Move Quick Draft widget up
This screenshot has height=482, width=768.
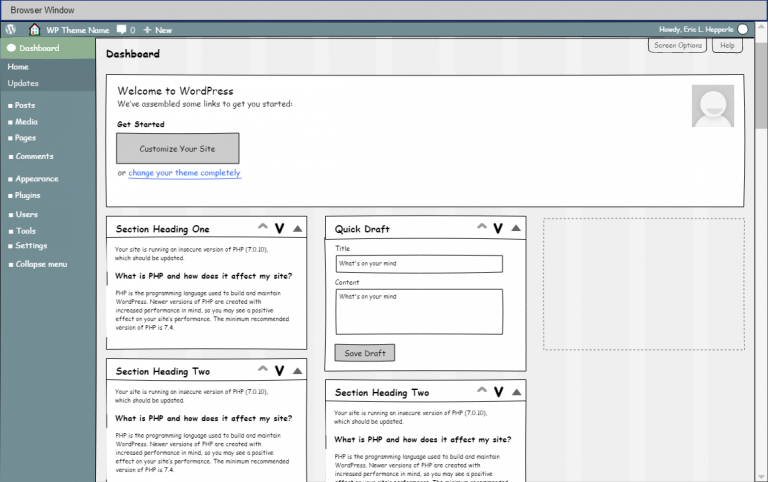482,226
